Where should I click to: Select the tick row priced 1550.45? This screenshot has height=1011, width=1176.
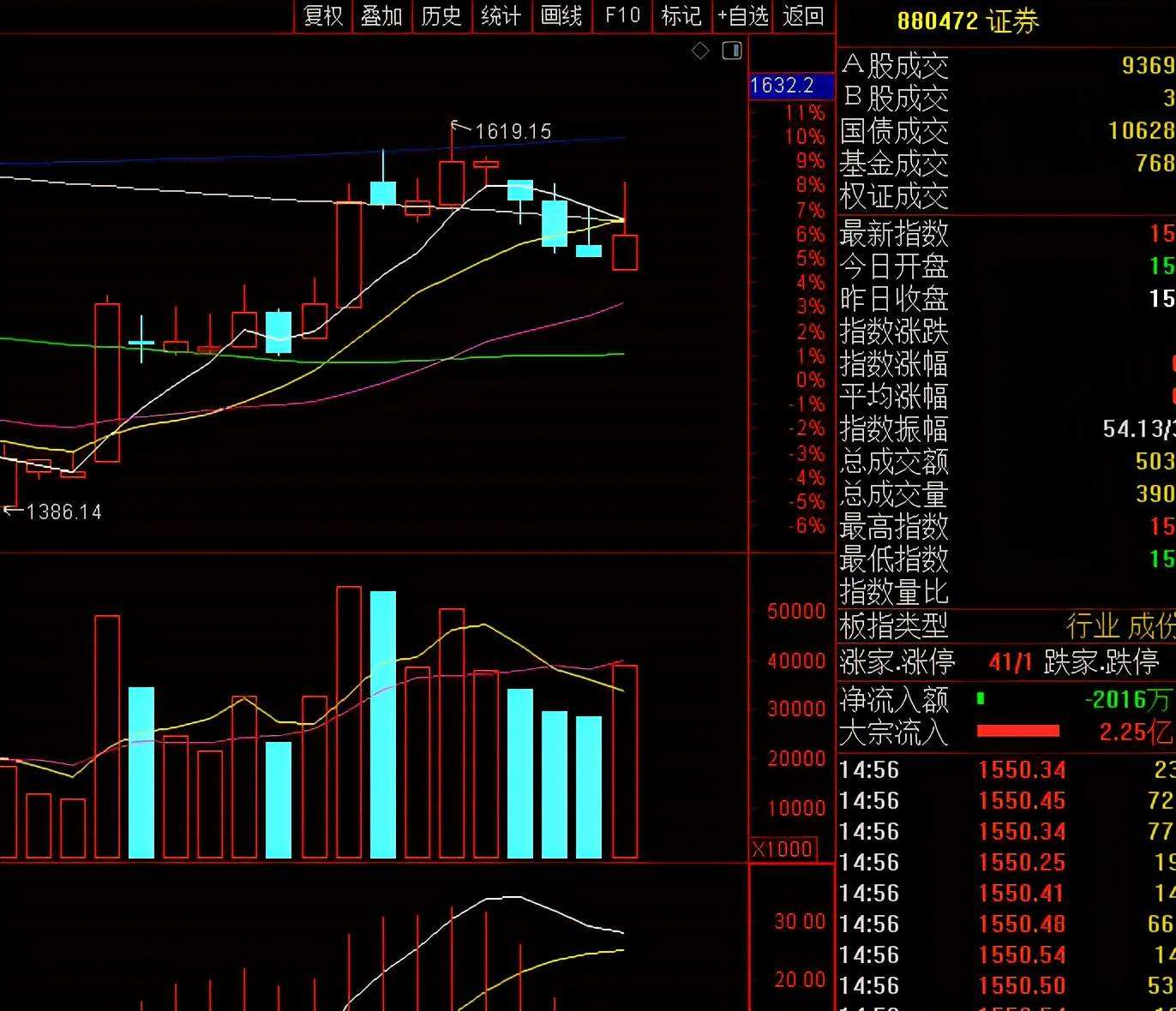tap(1006, 800)
